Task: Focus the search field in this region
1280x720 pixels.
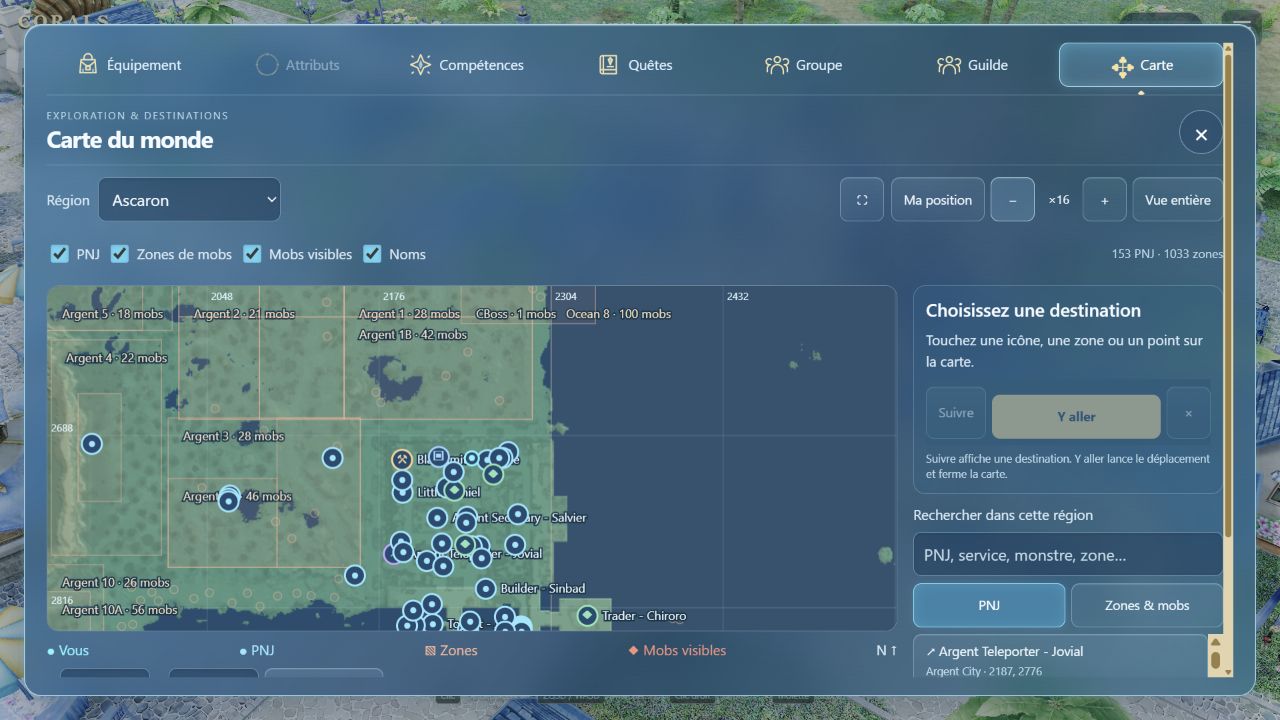Action: [1067, 555]
